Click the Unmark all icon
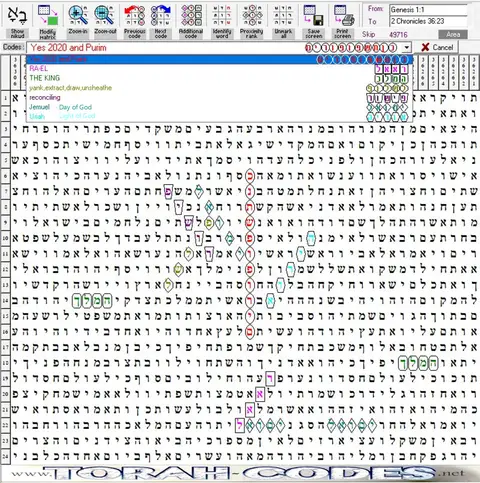The height and width of the screenshot is (483, 480). click(x=283, y=21)
